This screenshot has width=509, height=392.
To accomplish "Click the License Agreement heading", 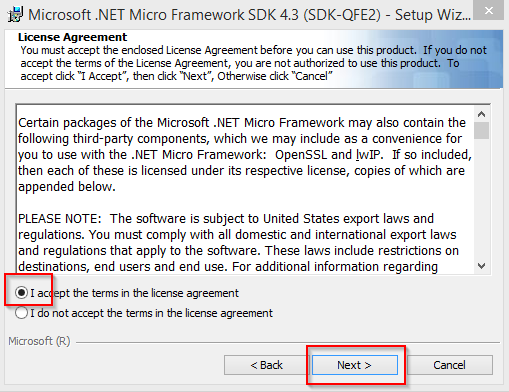I will point(72,37).
